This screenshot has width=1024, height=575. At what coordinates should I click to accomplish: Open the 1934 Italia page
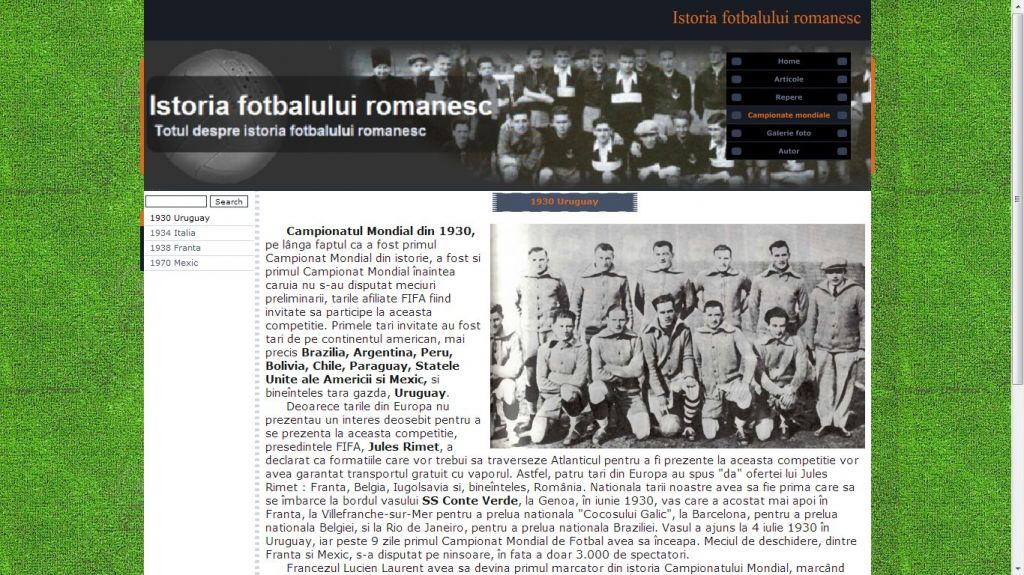[172, 233]
